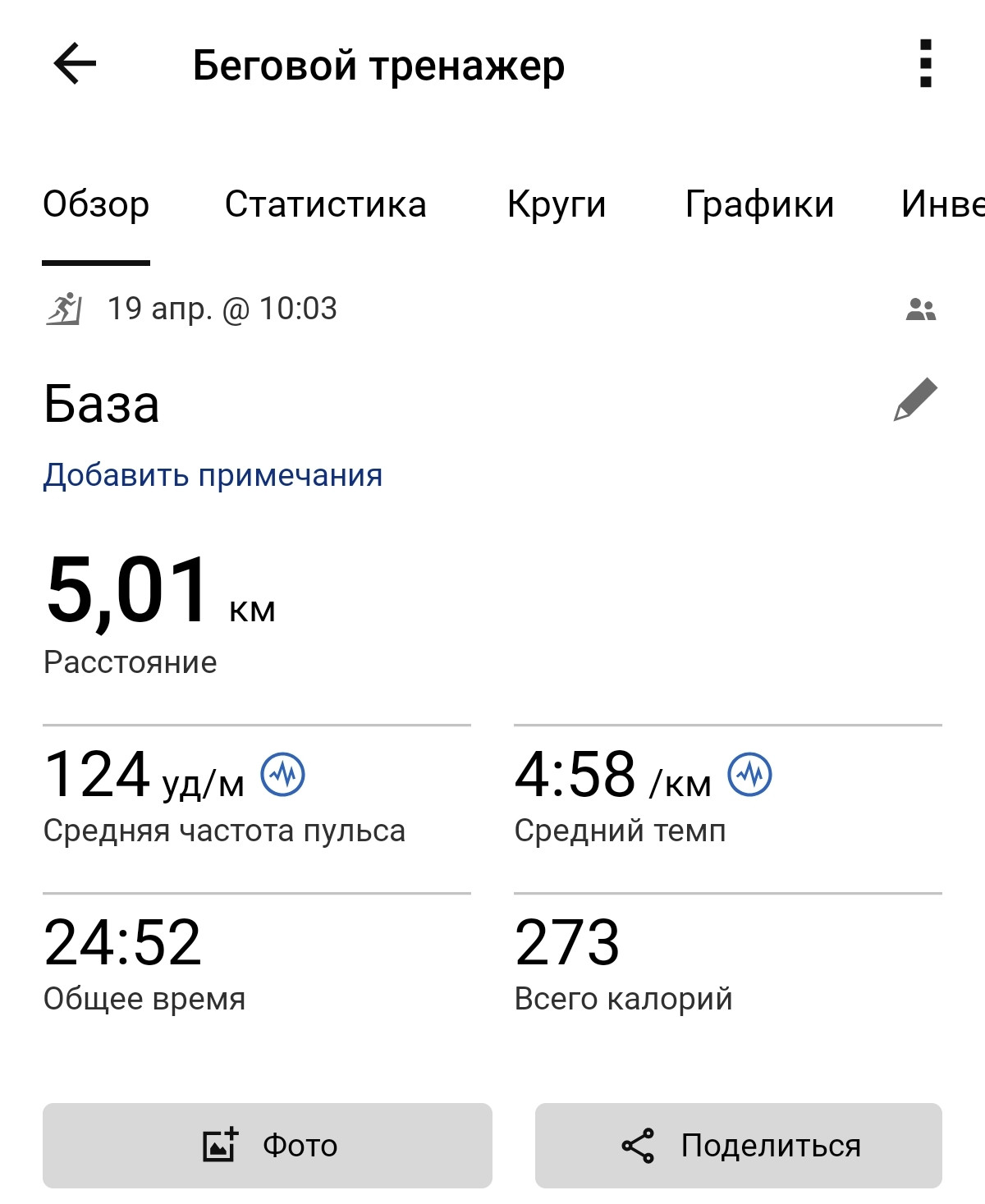Tap heart rate info icon next to 124

pos(282,774)
